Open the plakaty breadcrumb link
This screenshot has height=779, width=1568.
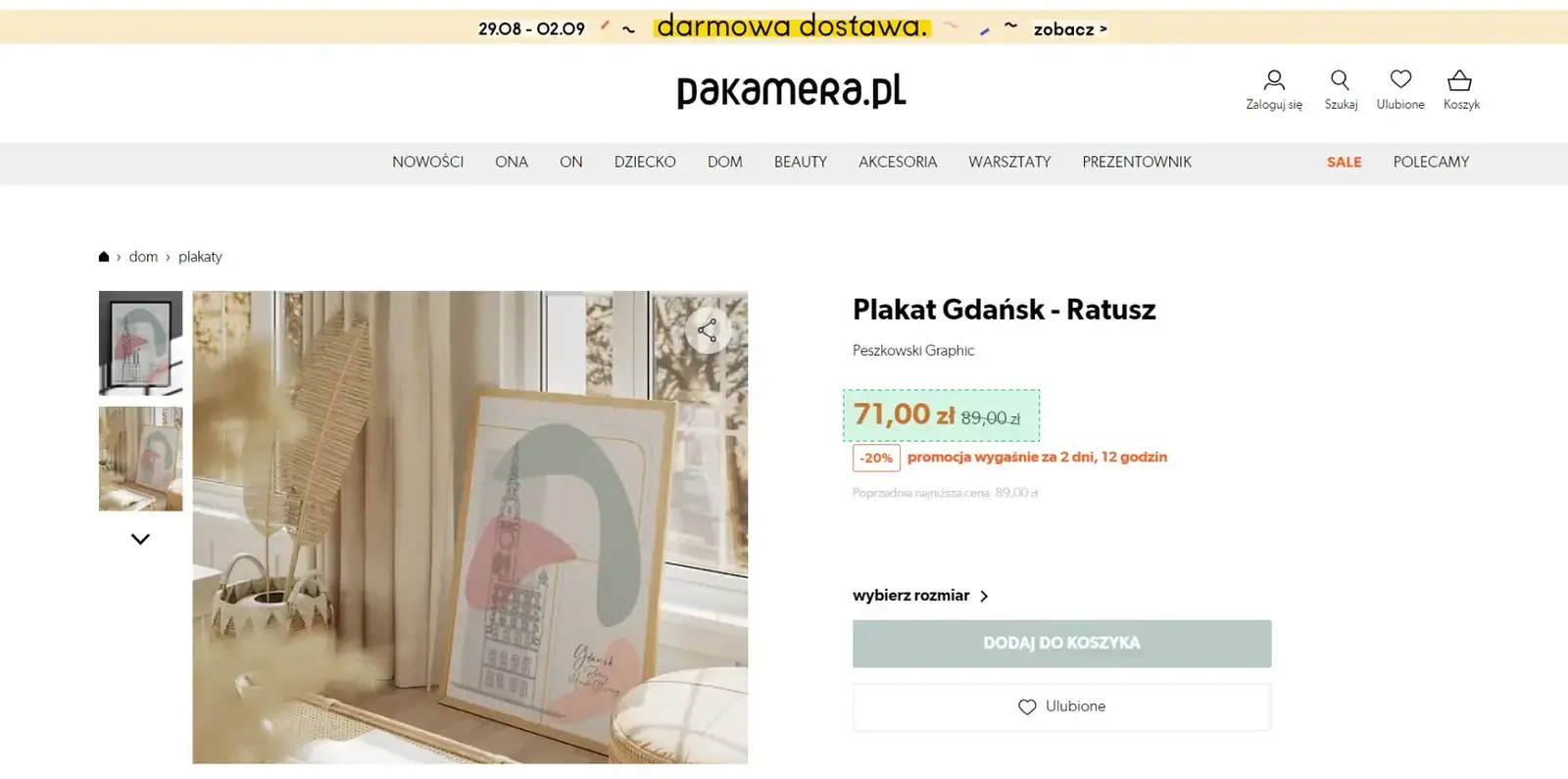200,257
